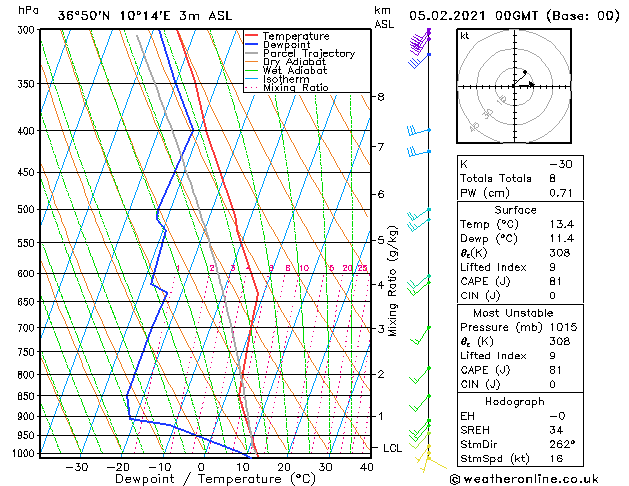The width and height of the screenshot is (629, 486).
Task: Click the purple wind barb at top
Action: point(420,41)
